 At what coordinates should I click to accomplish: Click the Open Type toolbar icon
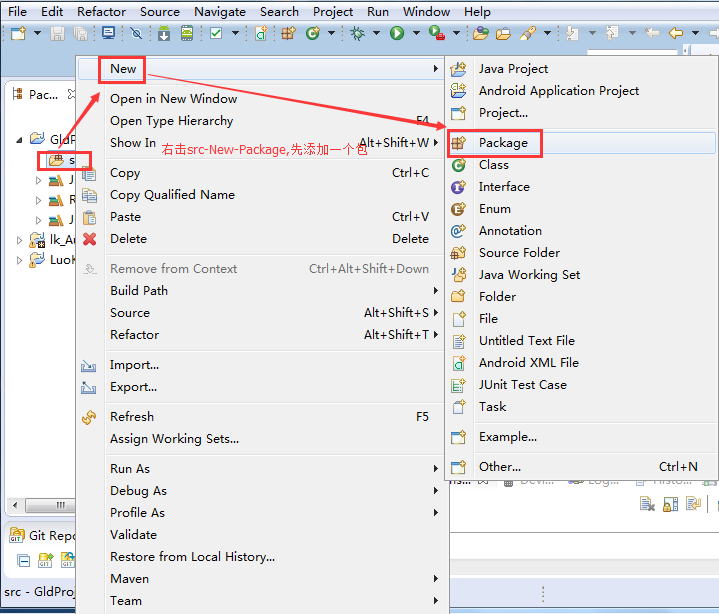click(x=480, y=33)
